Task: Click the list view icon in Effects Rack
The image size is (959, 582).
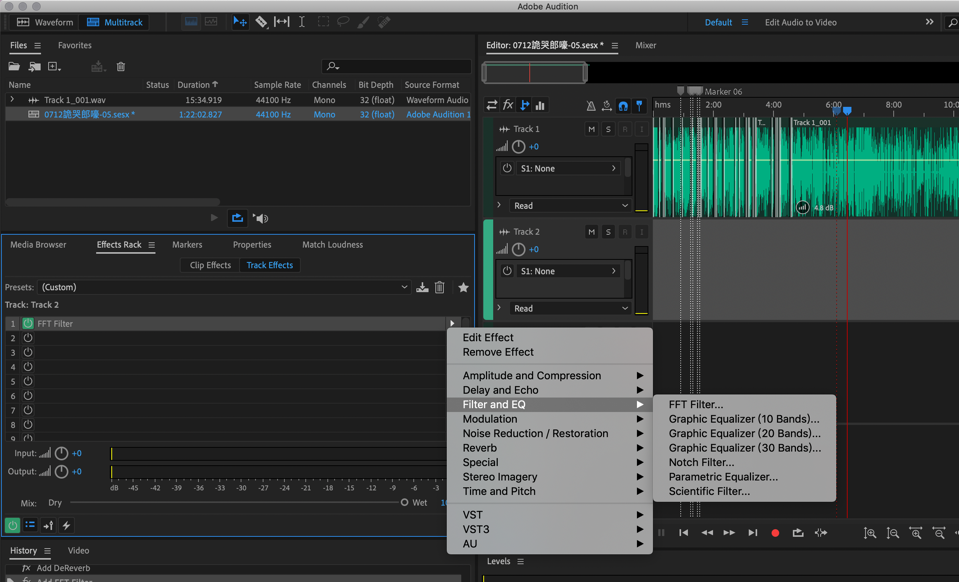Action: coord(30,525)
